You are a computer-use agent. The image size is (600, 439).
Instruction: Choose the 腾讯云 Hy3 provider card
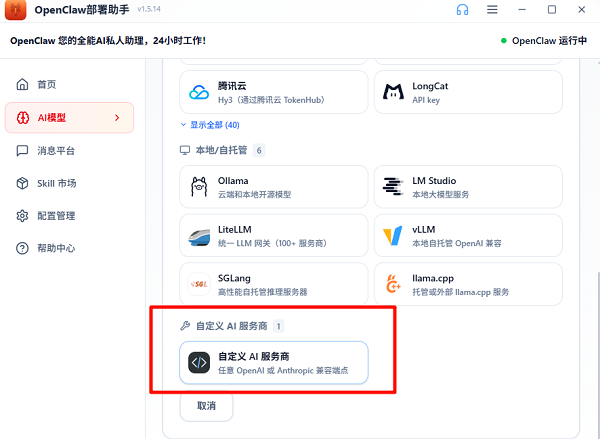click(274, 92)
